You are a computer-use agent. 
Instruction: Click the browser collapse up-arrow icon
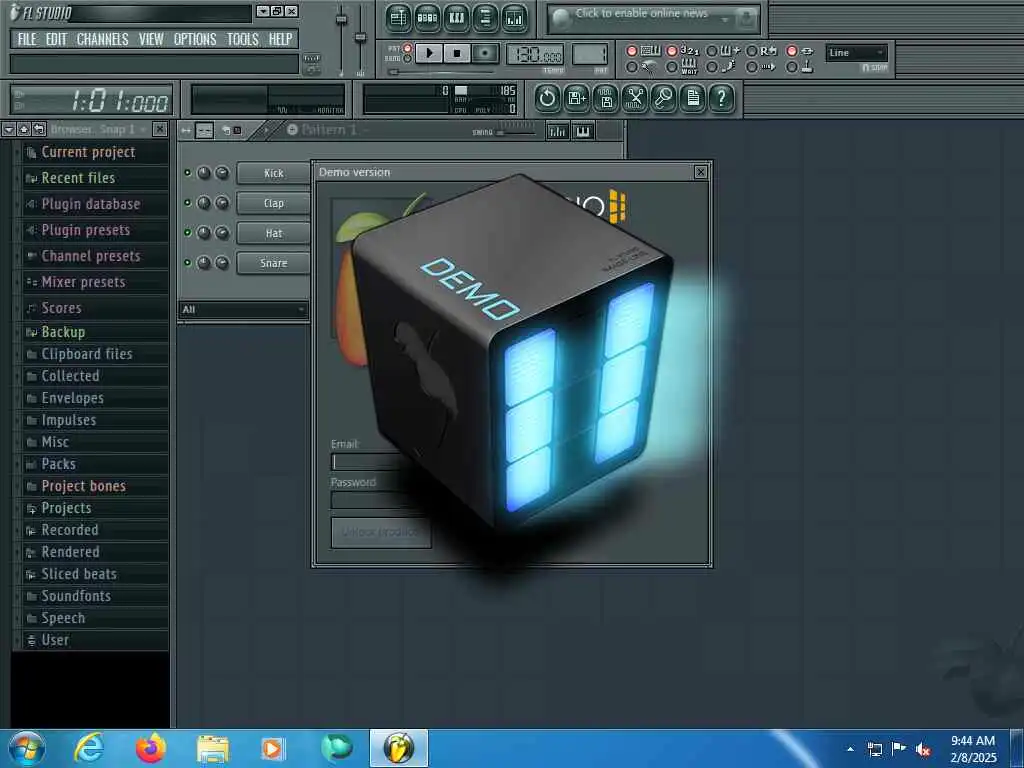click(x=24, y=129)
